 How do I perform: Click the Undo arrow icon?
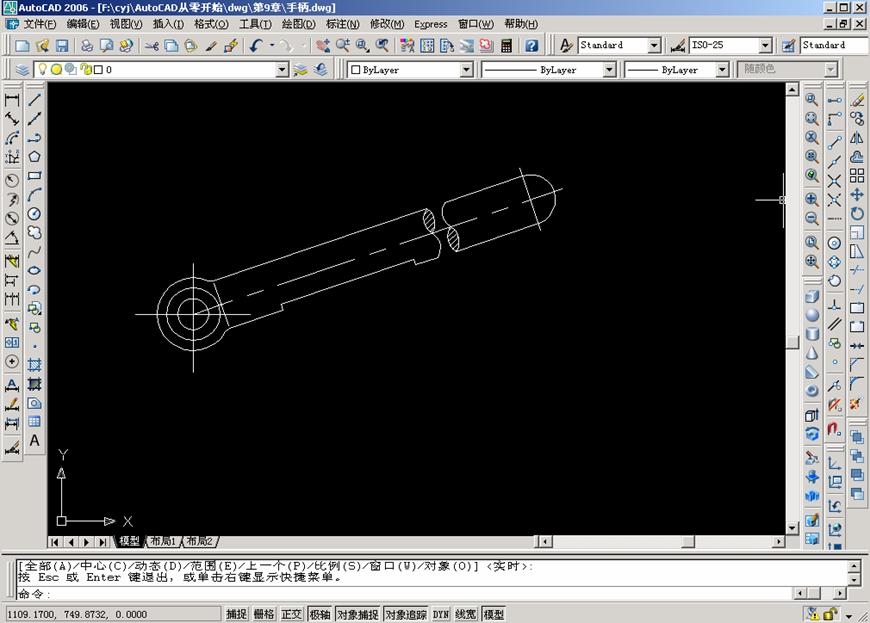255,45
